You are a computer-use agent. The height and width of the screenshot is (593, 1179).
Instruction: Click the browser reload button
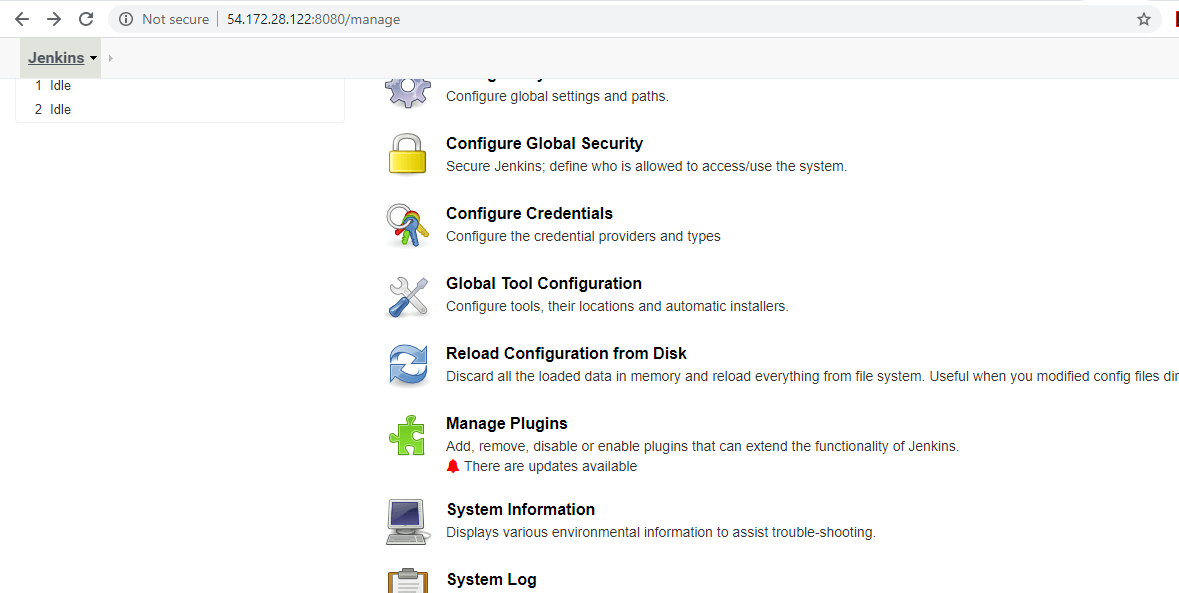tap(86, 19)
